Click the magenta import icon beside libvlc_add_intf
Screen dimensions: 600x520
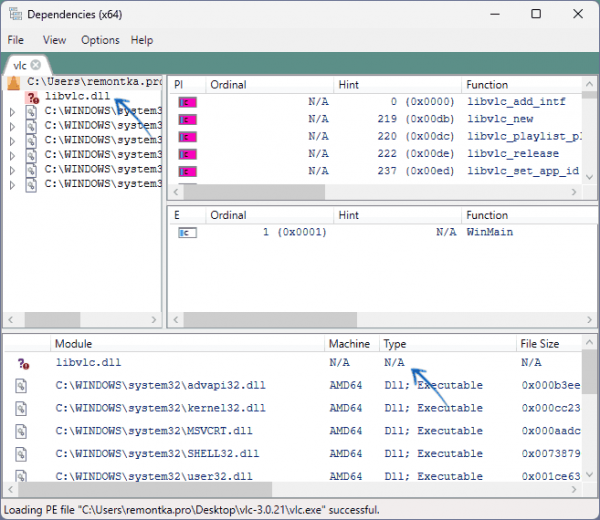pyautogui.click(x=188, y=102)
